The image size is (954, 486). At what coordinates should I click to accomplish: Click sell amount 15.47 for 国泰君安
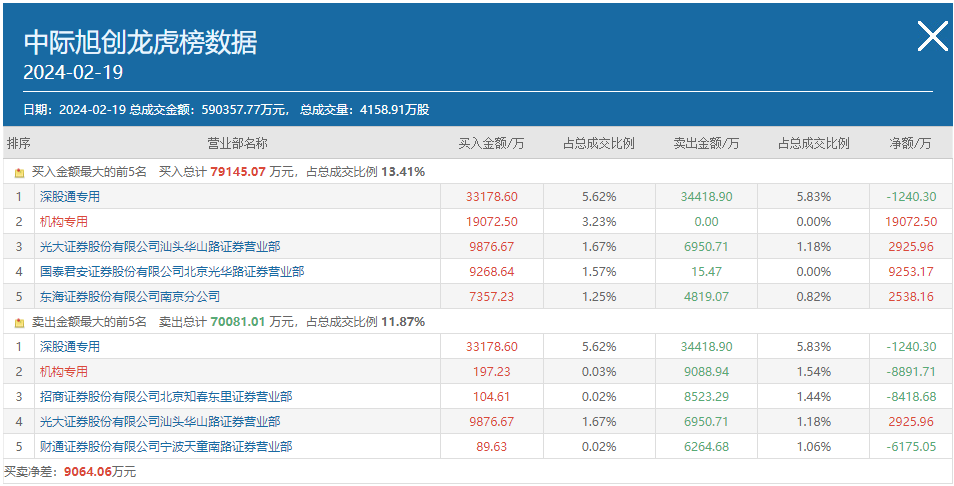point(706,271)
